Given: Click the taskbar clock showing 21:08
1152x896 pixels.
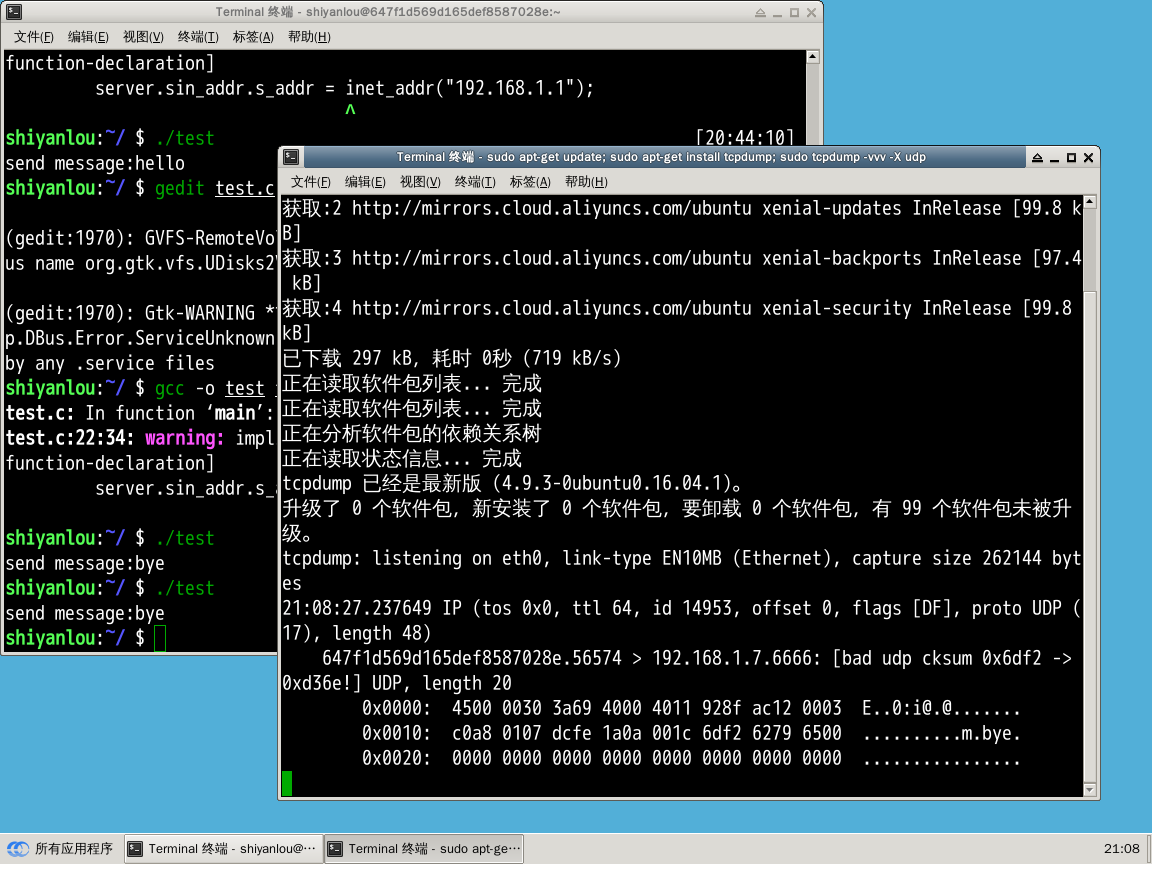Looking at the screenshot, I should [1121, 849].
